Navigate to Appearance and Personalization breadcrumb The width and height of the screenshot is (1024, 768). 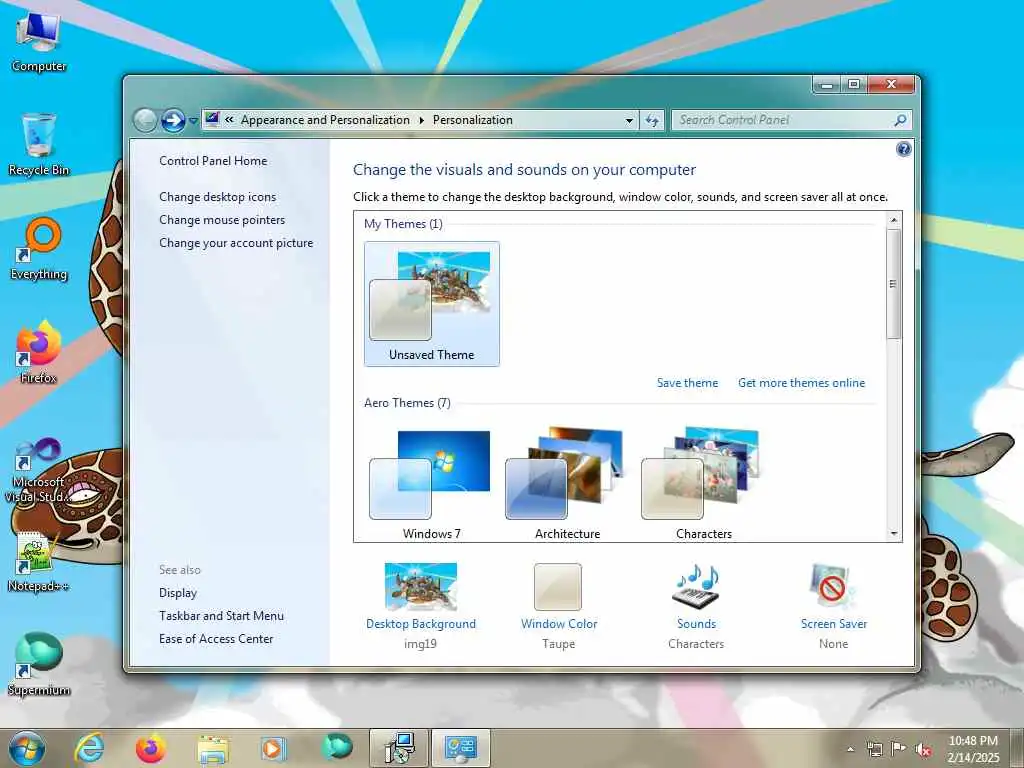click(x=325, y=120)
